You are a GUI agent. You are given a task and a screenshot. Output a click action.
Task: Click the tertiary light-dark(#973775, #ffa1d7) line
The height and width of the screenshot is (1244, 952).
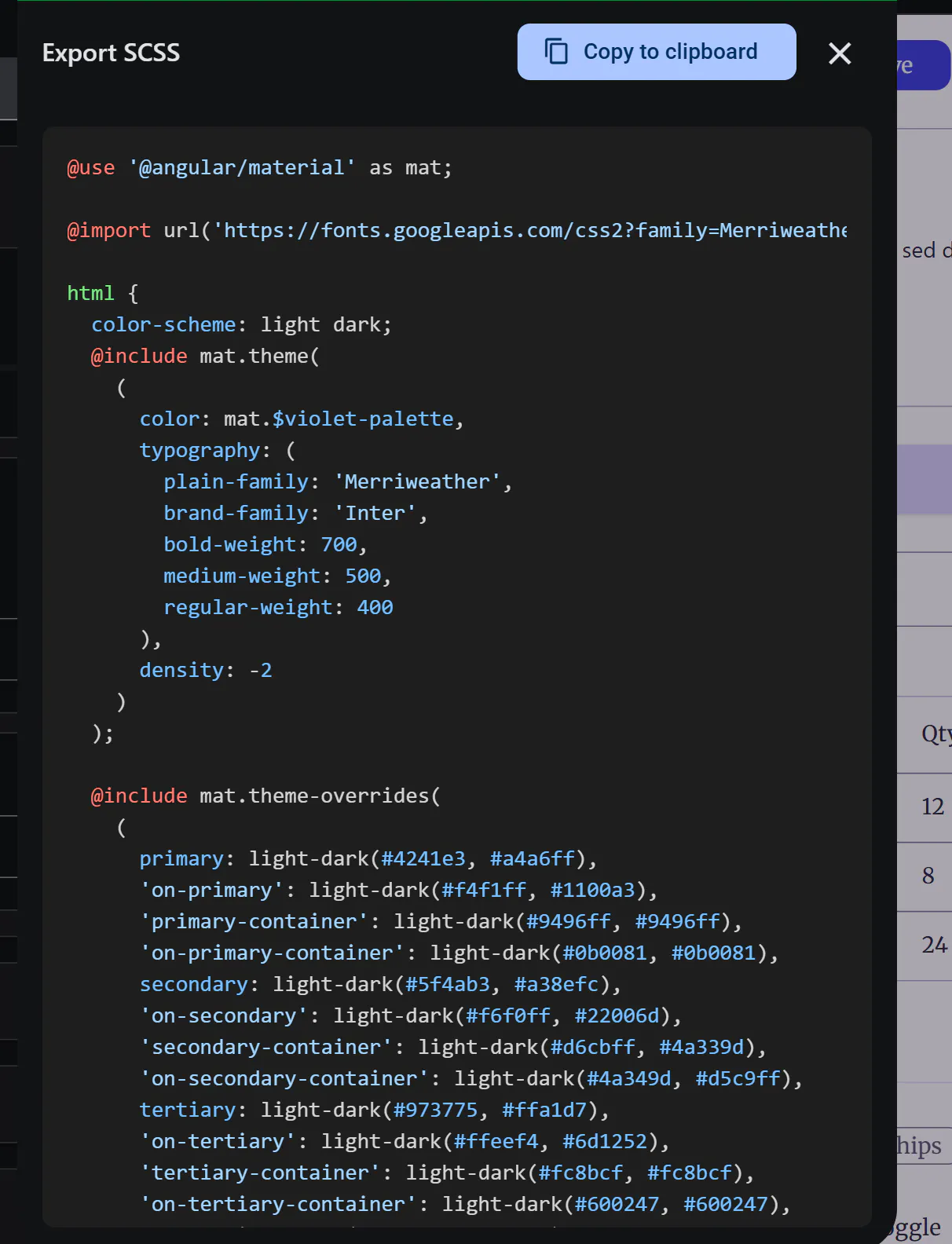coord(375,1110)
